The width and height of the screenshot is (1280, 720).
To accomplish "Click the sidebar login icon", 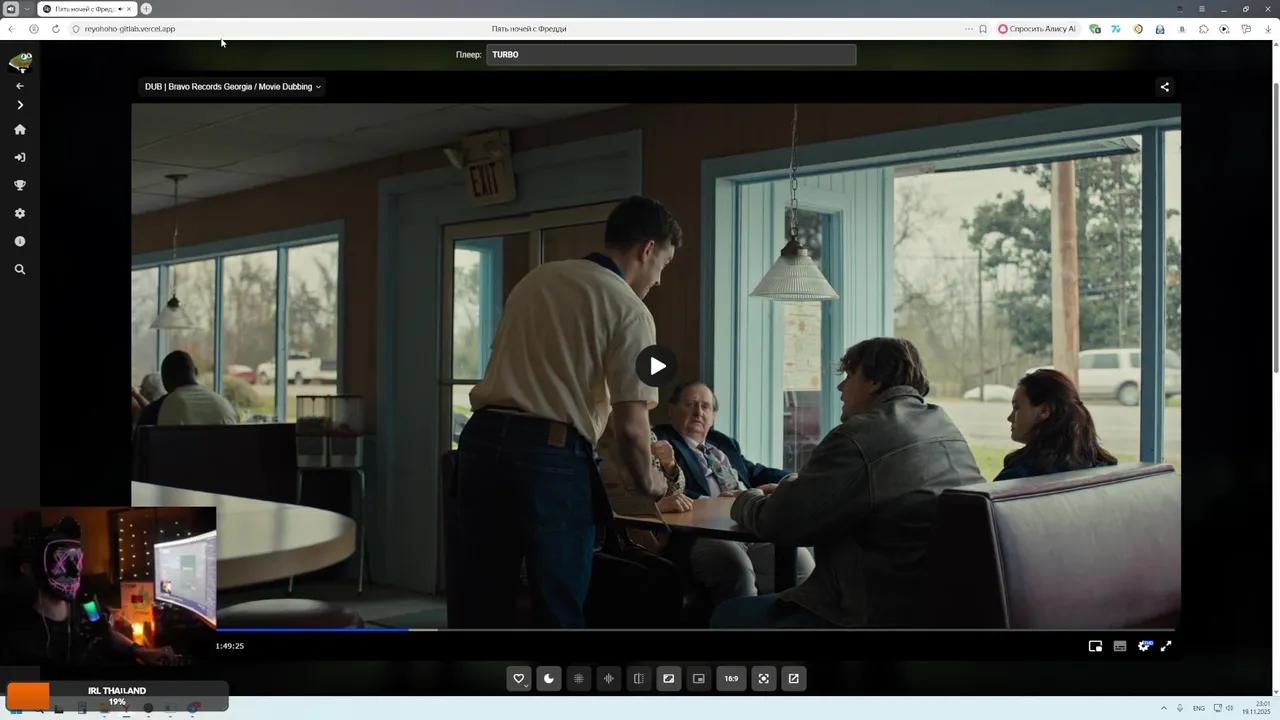I will coord(19,157).
